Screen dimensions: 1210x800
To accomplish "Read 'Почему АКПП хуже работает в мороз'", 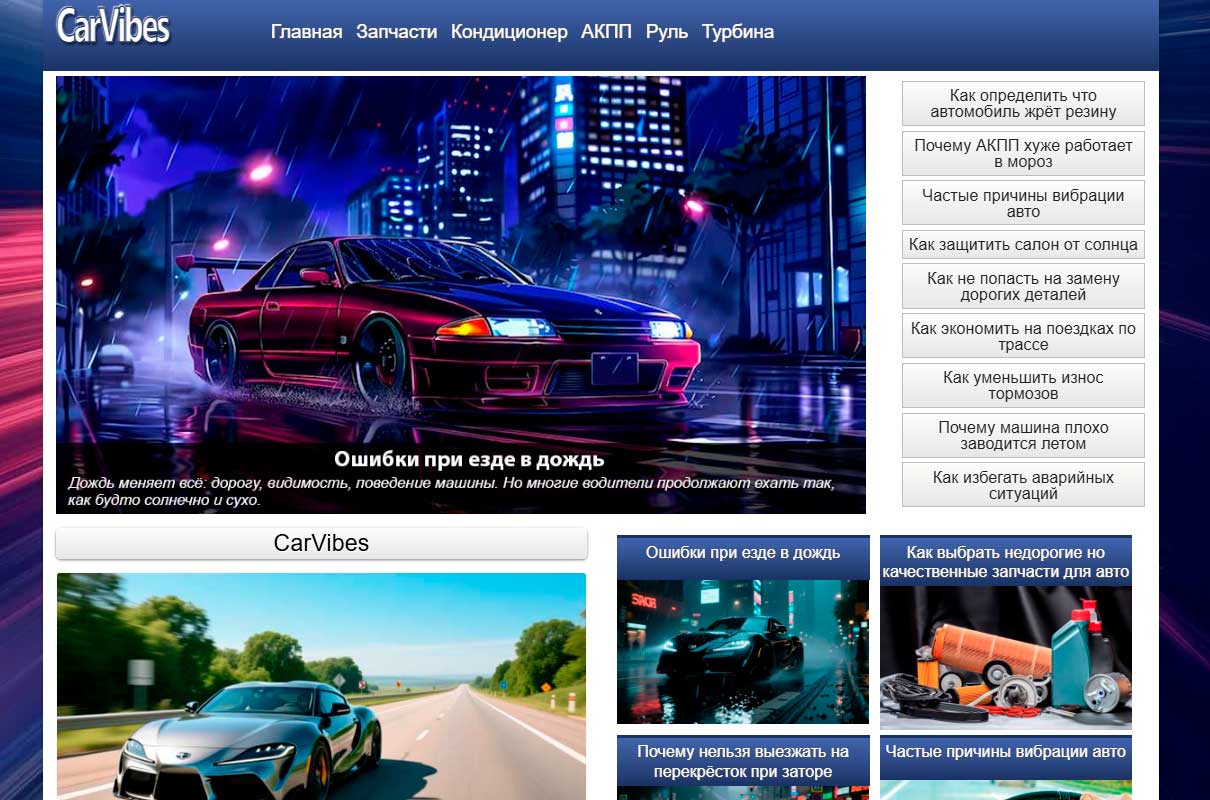I will pyautogui.click(x=1023, y=153).
